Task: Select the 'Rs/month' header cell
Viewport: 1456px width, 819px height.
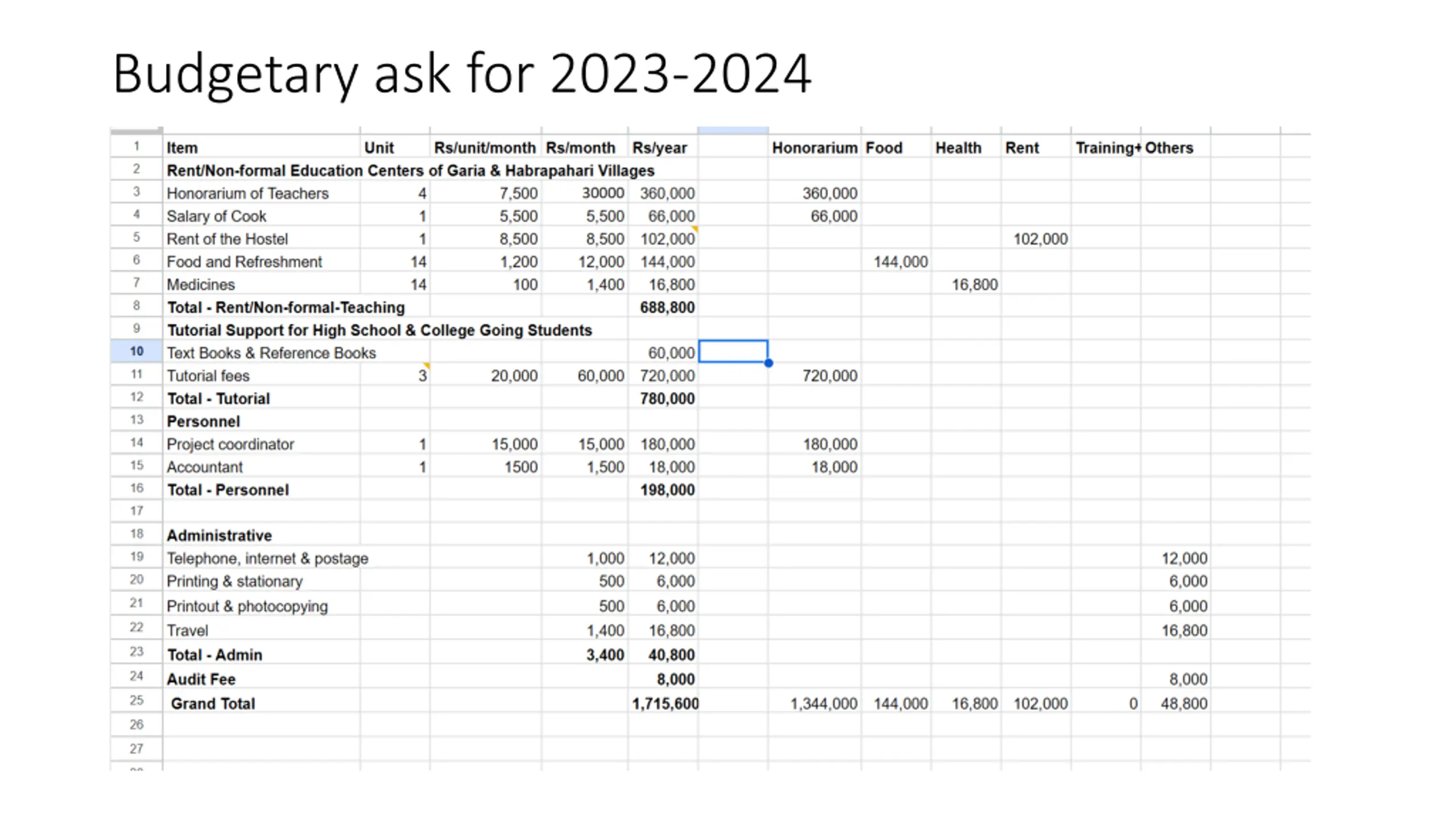Action: click(x=585, y=147)
